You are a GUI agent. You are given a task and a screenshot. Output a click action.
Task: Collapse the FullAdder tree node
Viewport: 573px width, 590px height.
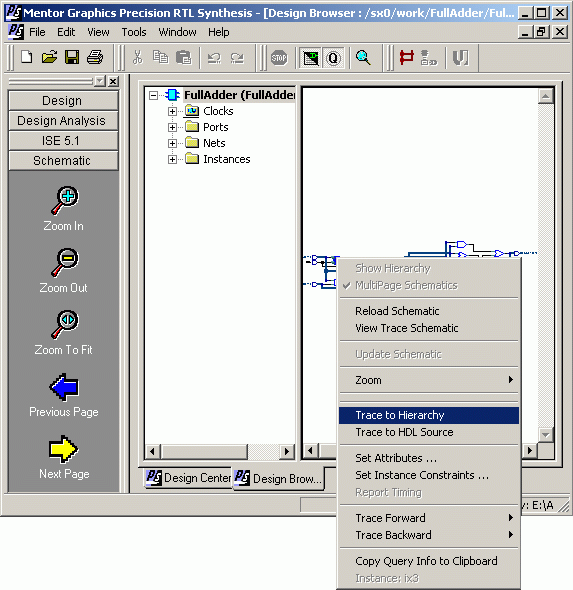[153, 95]
